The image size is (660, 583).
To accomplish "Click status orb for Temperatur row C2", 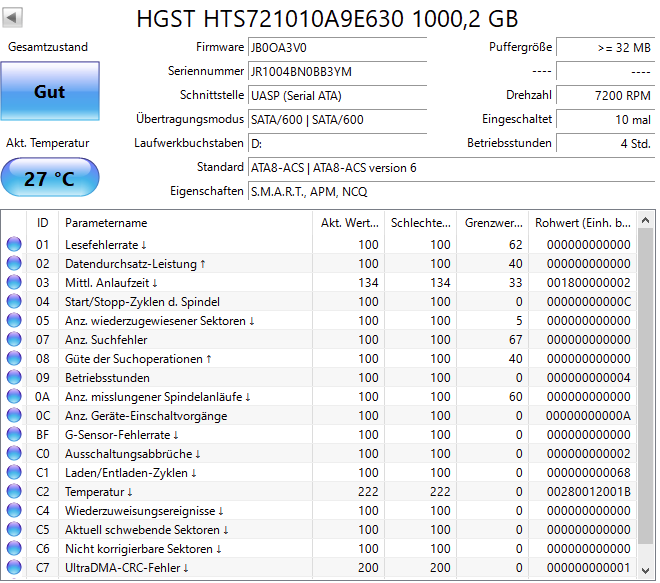I will tap(14, 491).
